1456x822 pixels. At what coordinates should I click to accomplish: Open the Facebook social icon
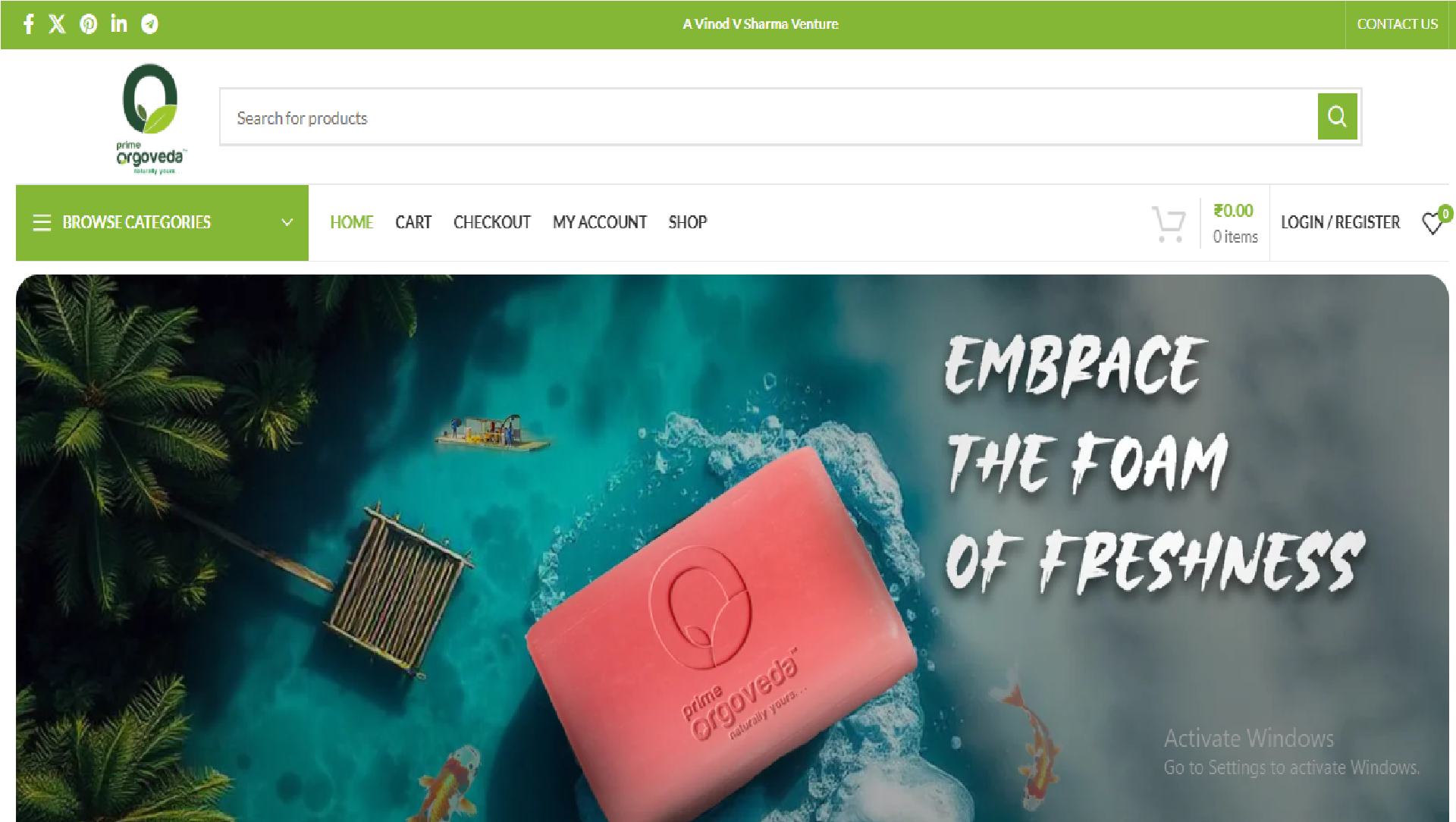point(29,24)
